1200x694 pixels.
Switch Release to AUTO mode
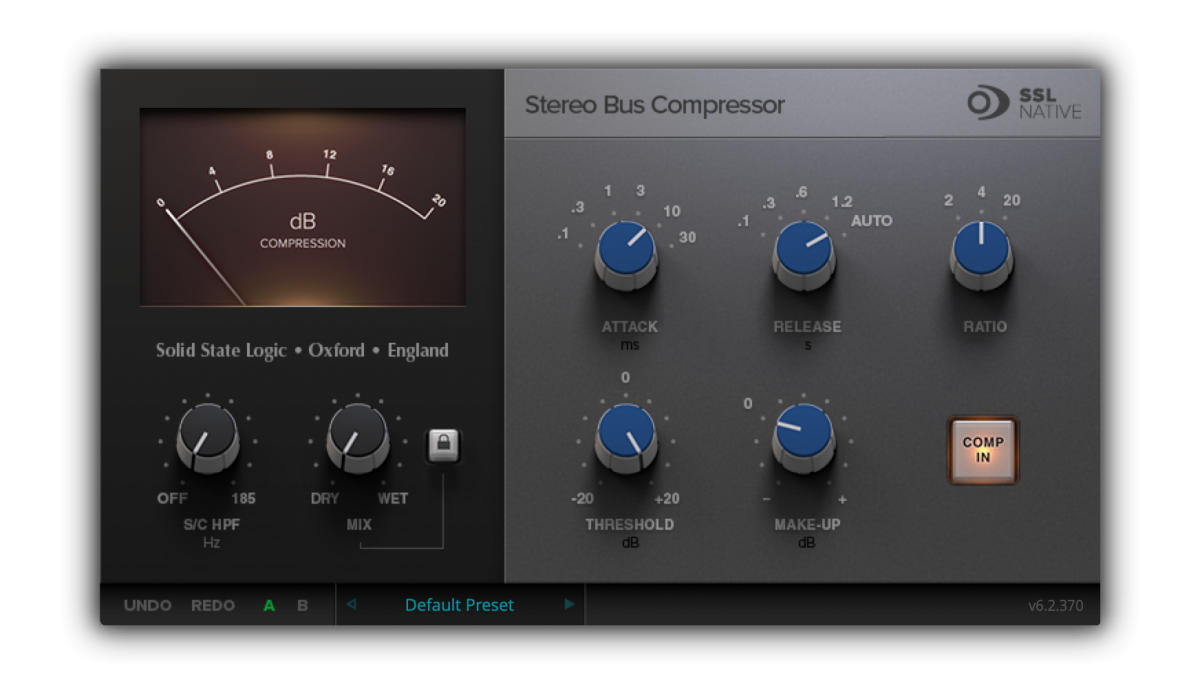pyautogui.click(x=872, y=221)
